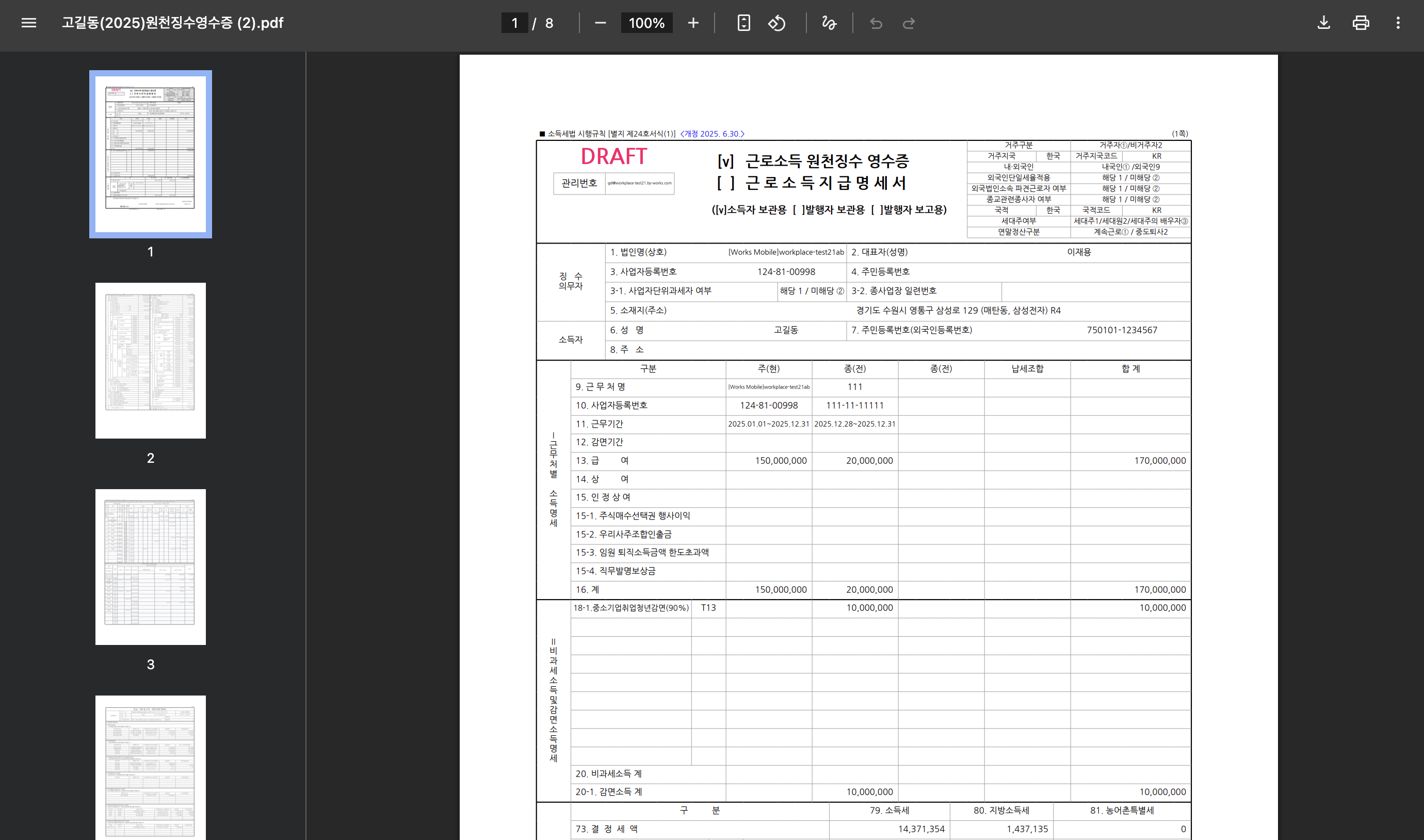Click the page number input field
Screen dimensions: 1424x840
coord(514,23)
